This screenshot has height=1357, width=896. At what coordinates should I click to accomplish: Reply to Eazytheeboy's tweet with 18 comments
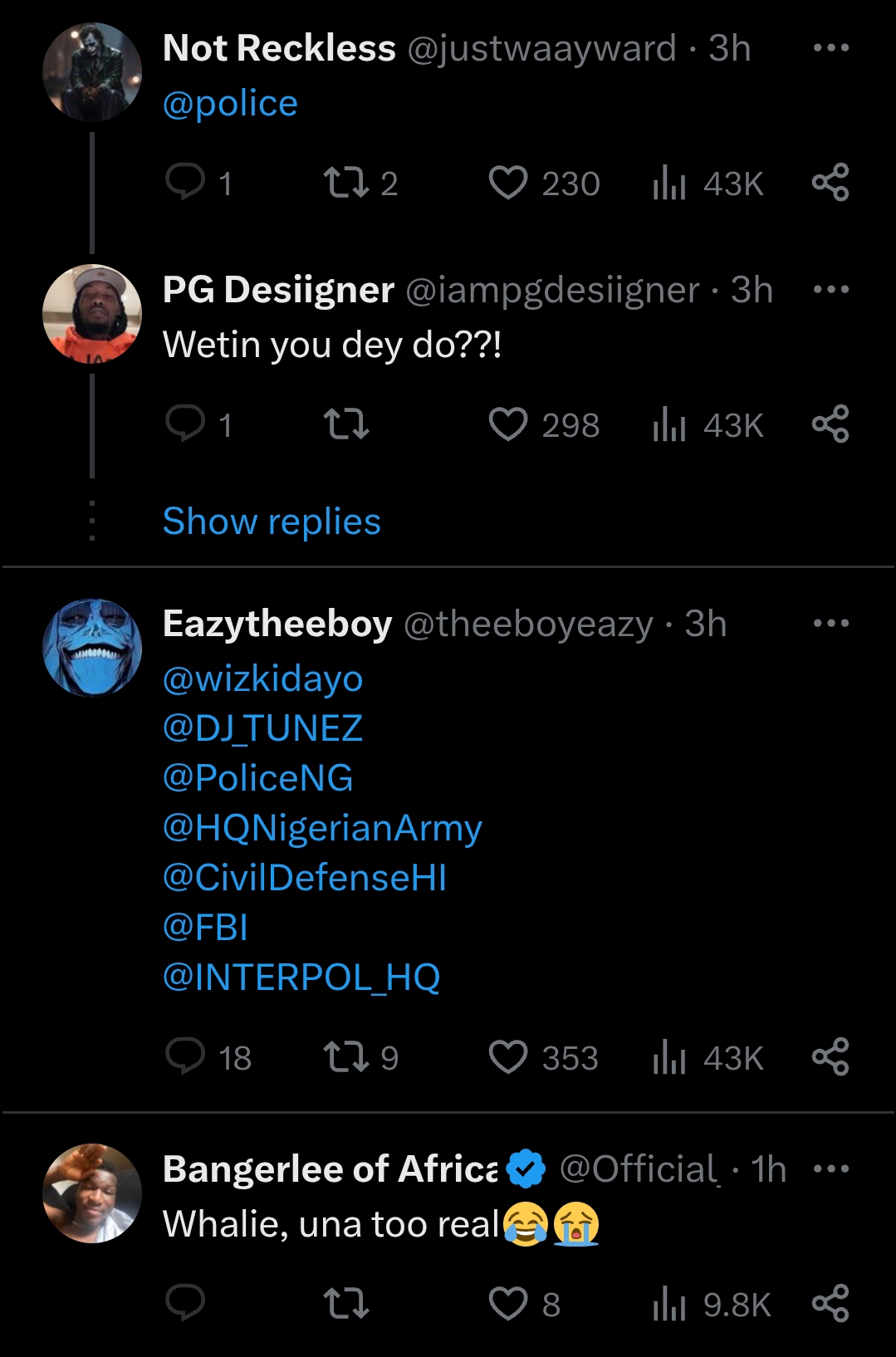click(x=185, y=1056)
